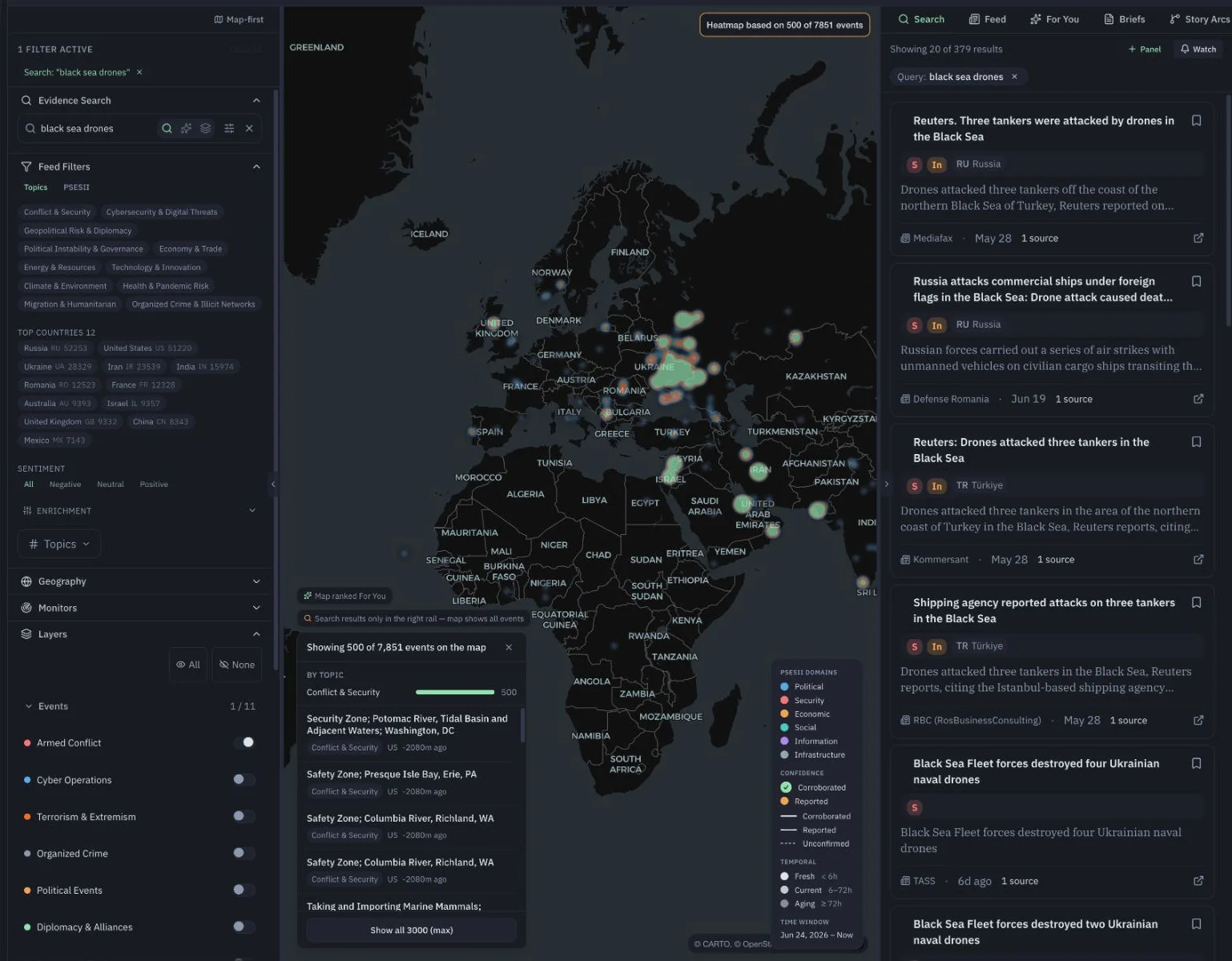The height and width of the screenshot is (961, 1232).
Task: Switch to the Feed tab
Action: (987, 19)
